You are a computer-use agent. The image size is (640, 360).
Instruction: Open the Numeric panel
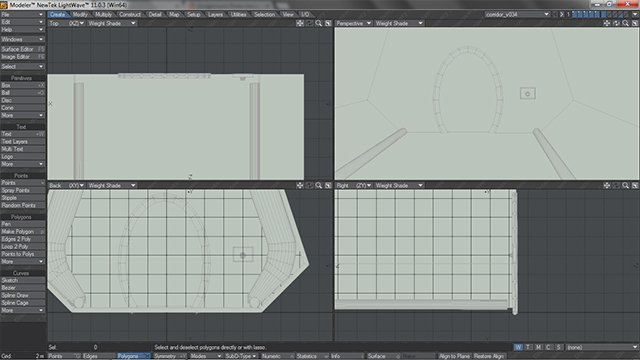point(277,356)
